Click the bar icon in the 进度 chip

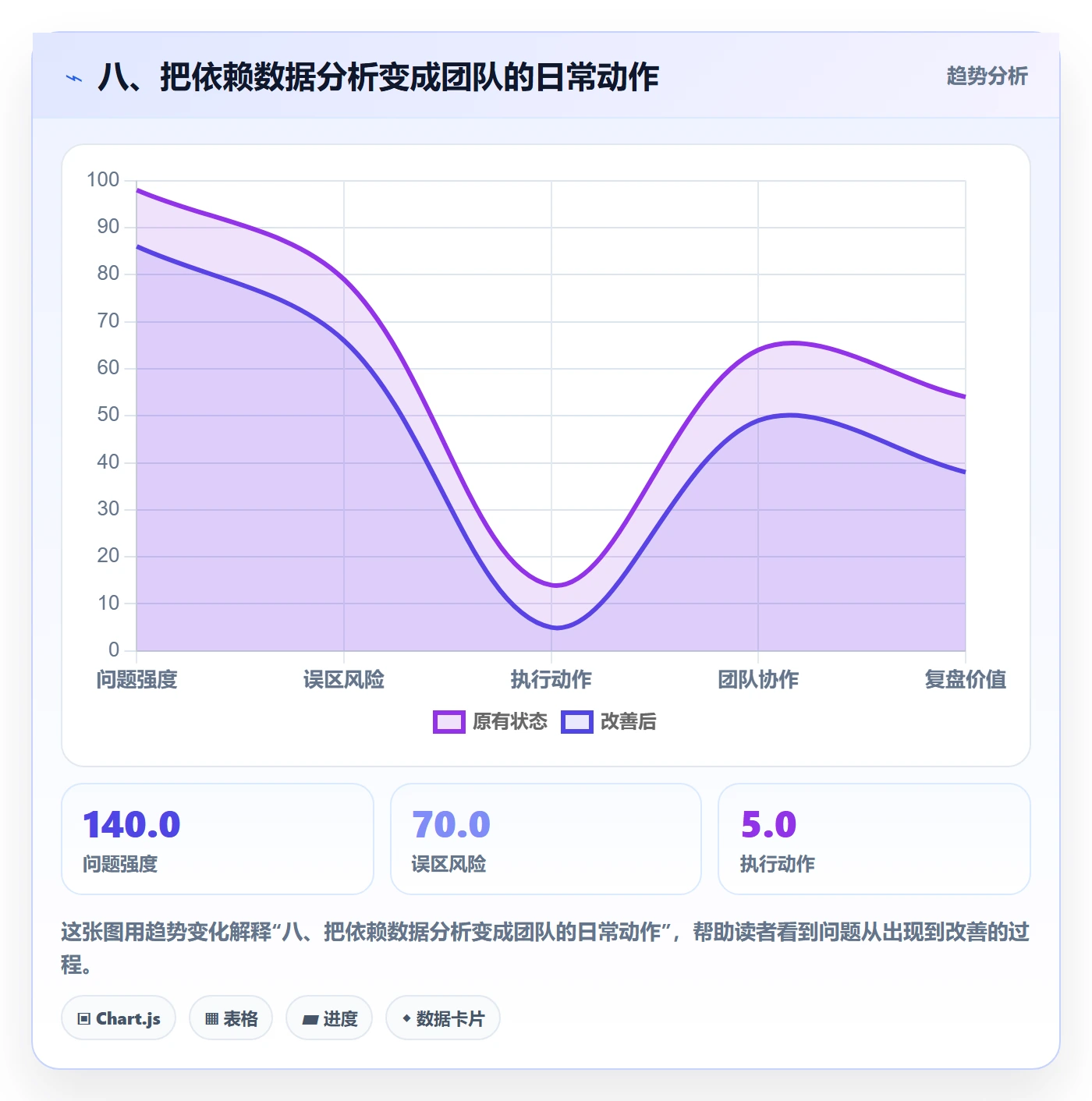(310, 1019)
